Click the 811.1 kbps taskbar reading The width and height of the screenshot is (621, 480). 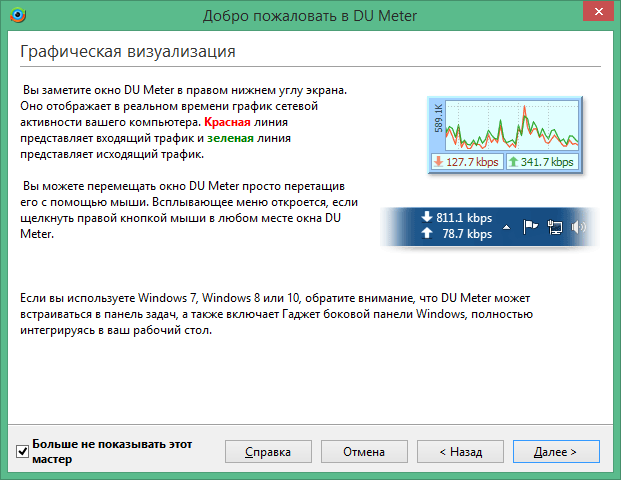click(464, 218)
